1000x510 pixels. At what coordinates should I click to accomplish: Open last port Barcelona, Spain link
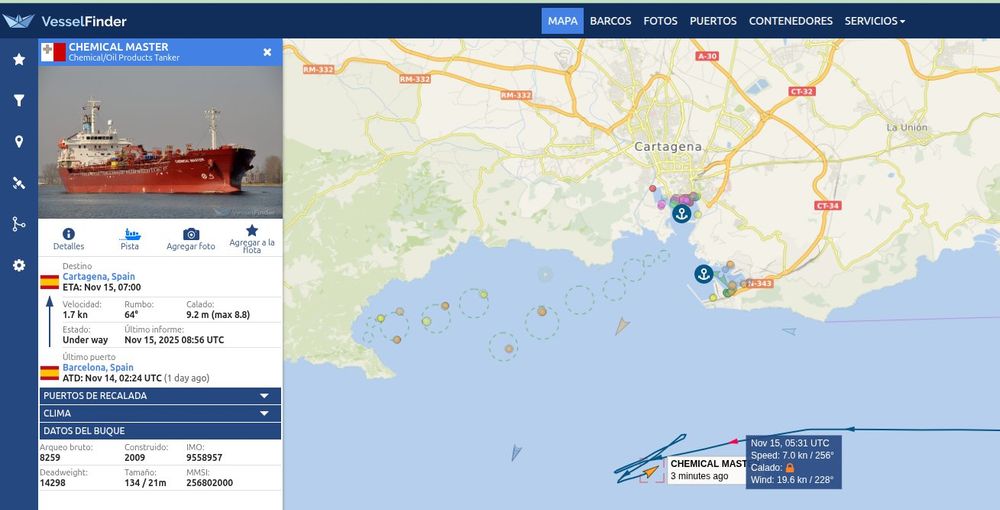[98, 367]
